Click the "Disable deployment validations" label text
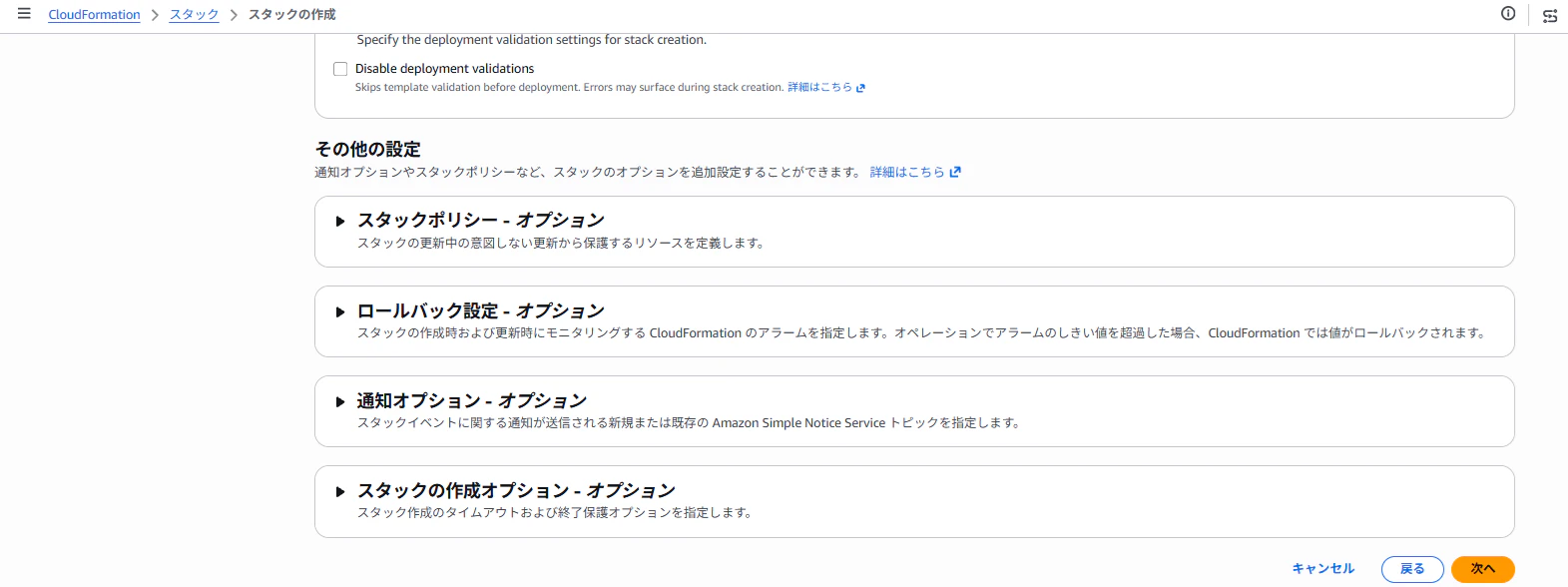 (x=444, y=69)
